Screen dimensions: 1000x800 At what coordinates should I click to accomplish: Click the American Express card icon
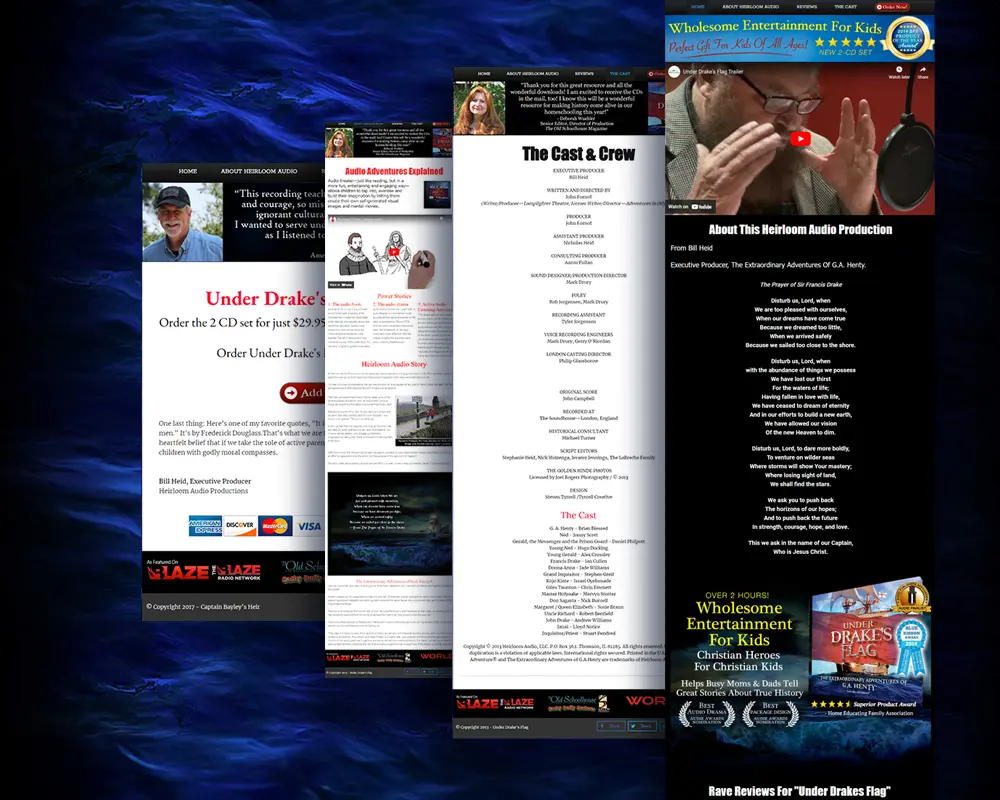[x=206, y=526]
